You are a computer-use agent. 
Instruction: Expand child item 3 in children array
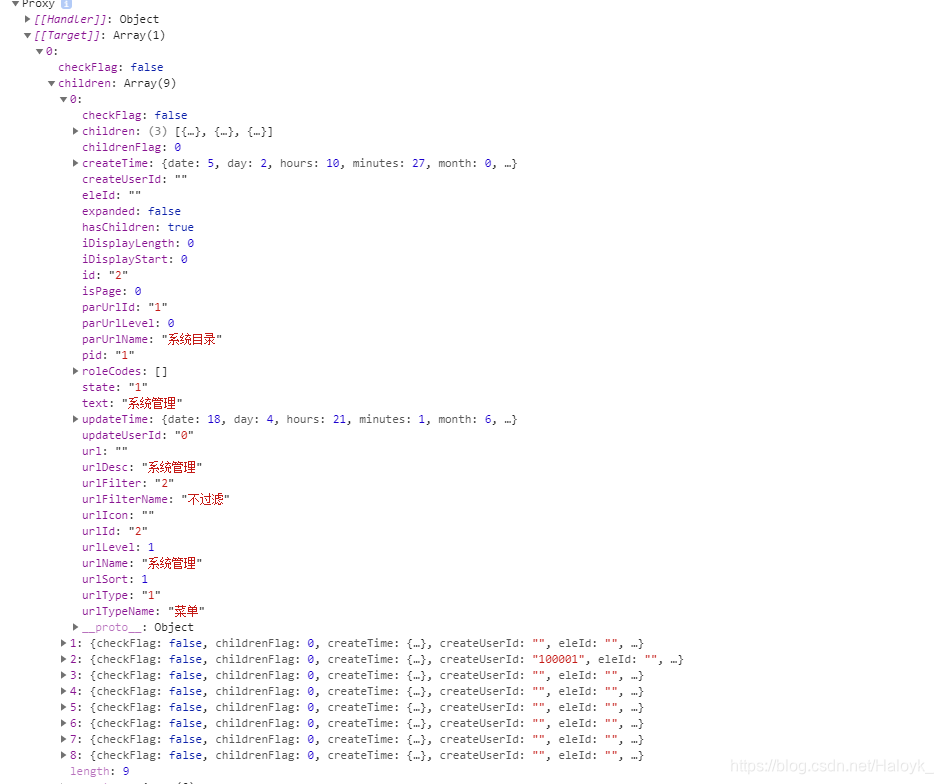[63, 675]
